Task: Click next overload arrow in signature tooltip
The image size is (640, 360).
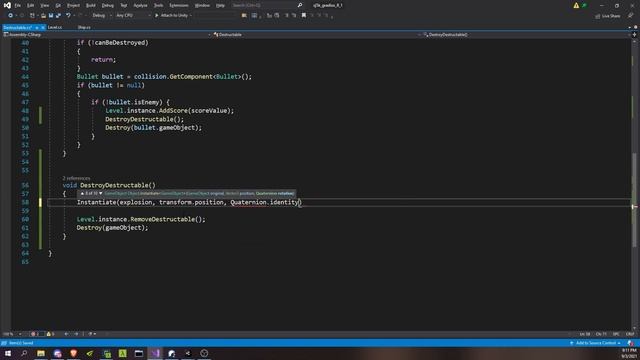Action: 101,193
